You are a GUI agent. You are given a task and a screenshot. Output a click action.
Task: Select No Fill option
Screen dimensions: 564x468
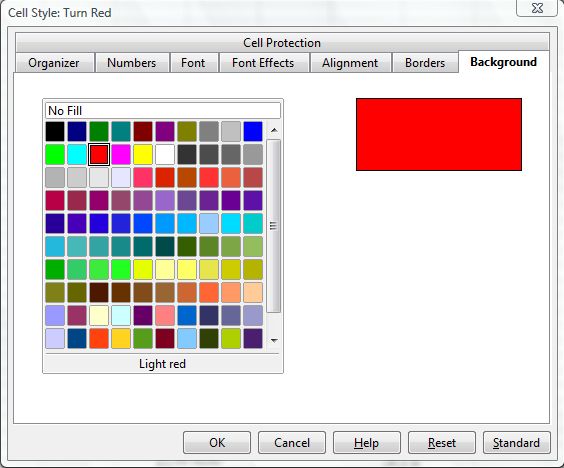coord(163,110)
